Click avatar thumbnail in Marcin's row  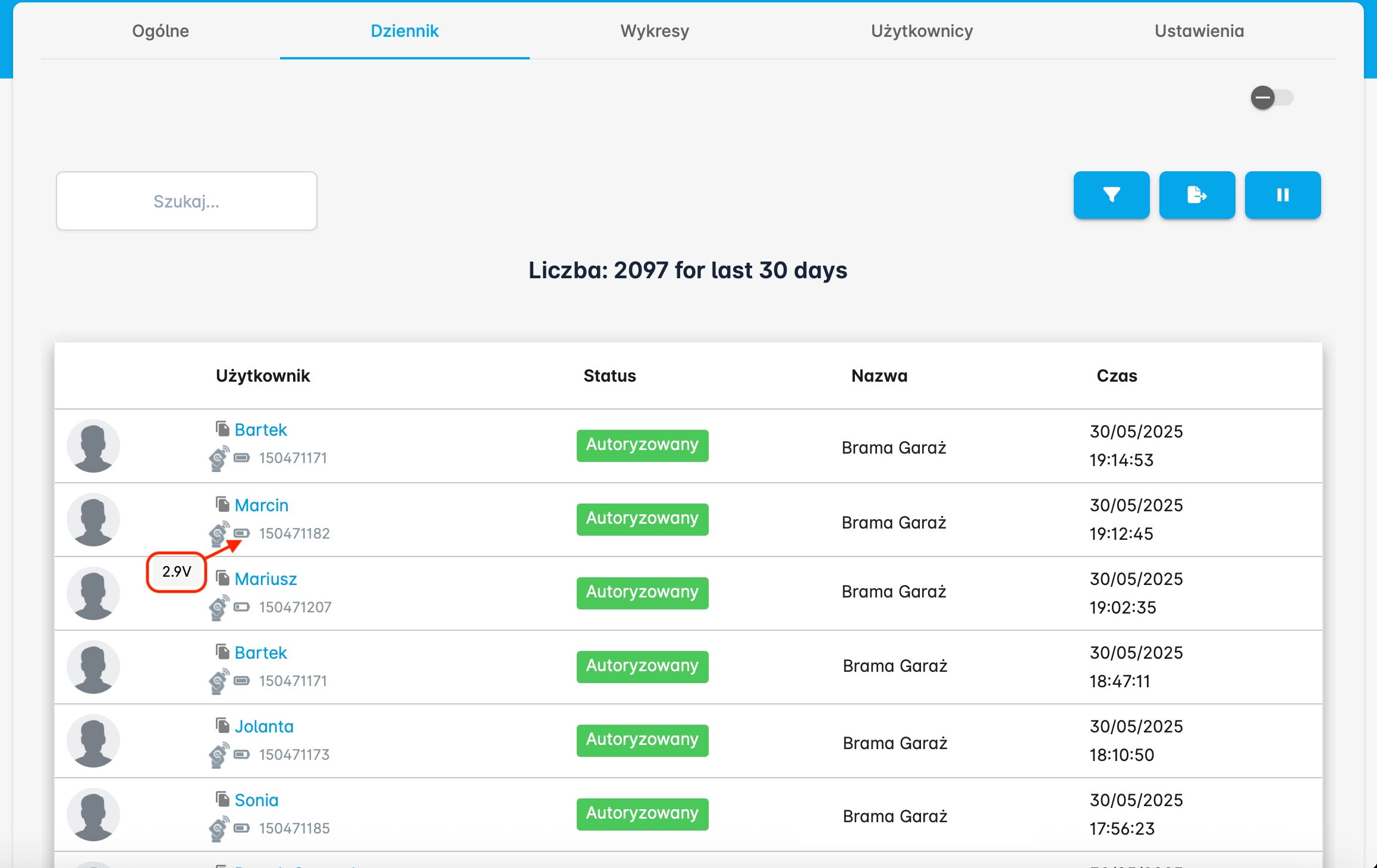click(93, 520)
